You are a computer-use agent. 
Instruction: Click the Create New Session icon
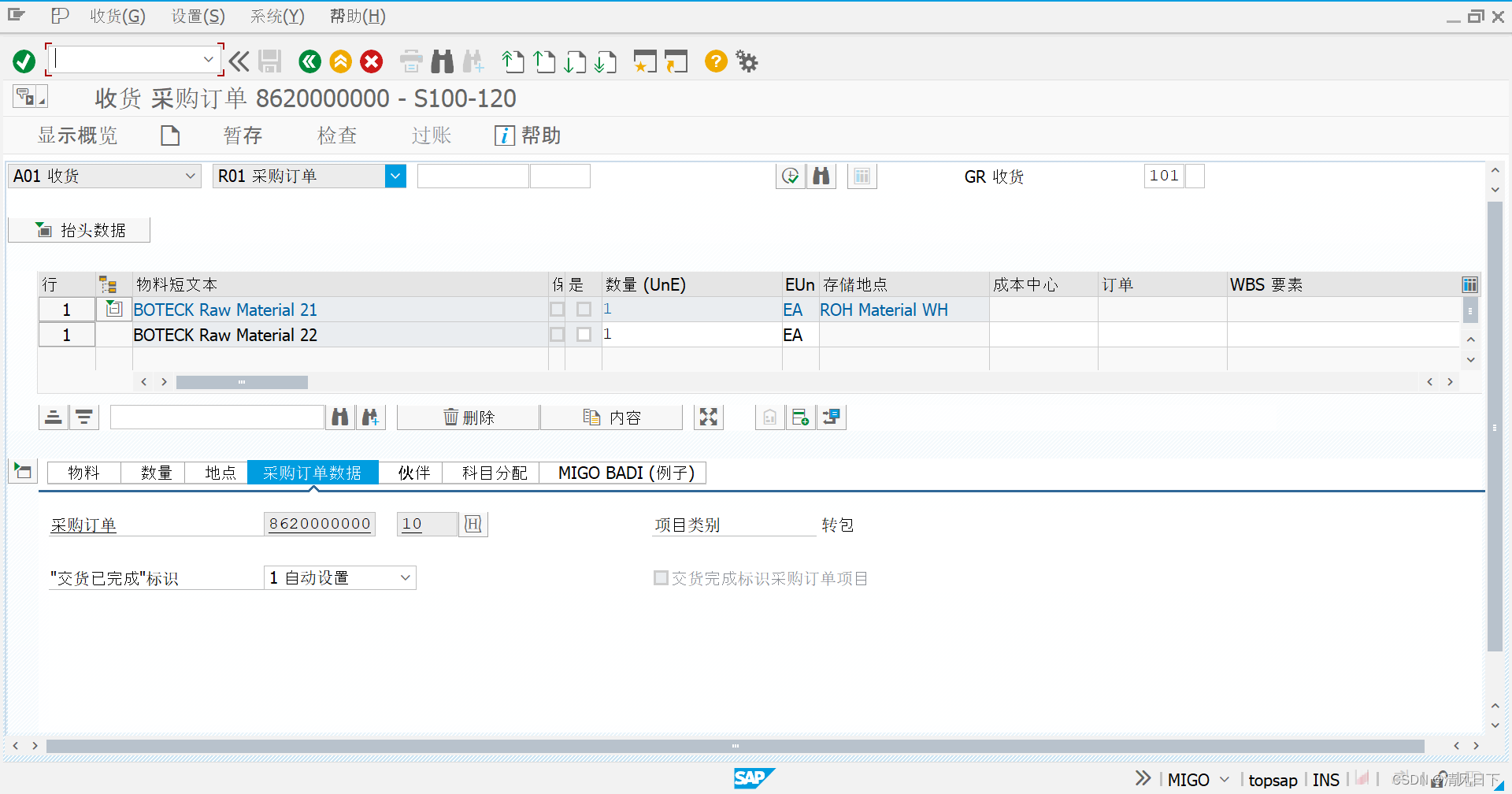click(645, 61)
